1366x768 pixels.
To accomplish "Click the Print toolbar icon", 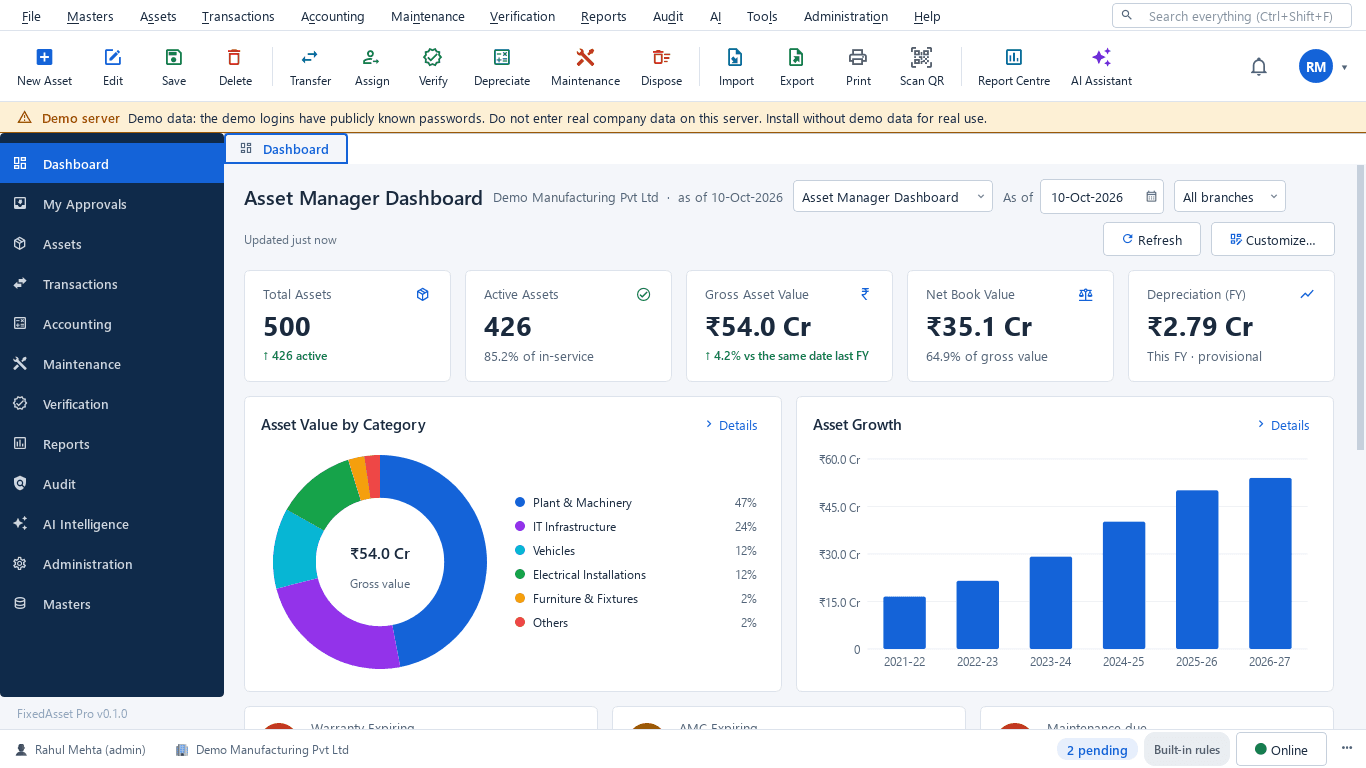I will pos(858,57).
